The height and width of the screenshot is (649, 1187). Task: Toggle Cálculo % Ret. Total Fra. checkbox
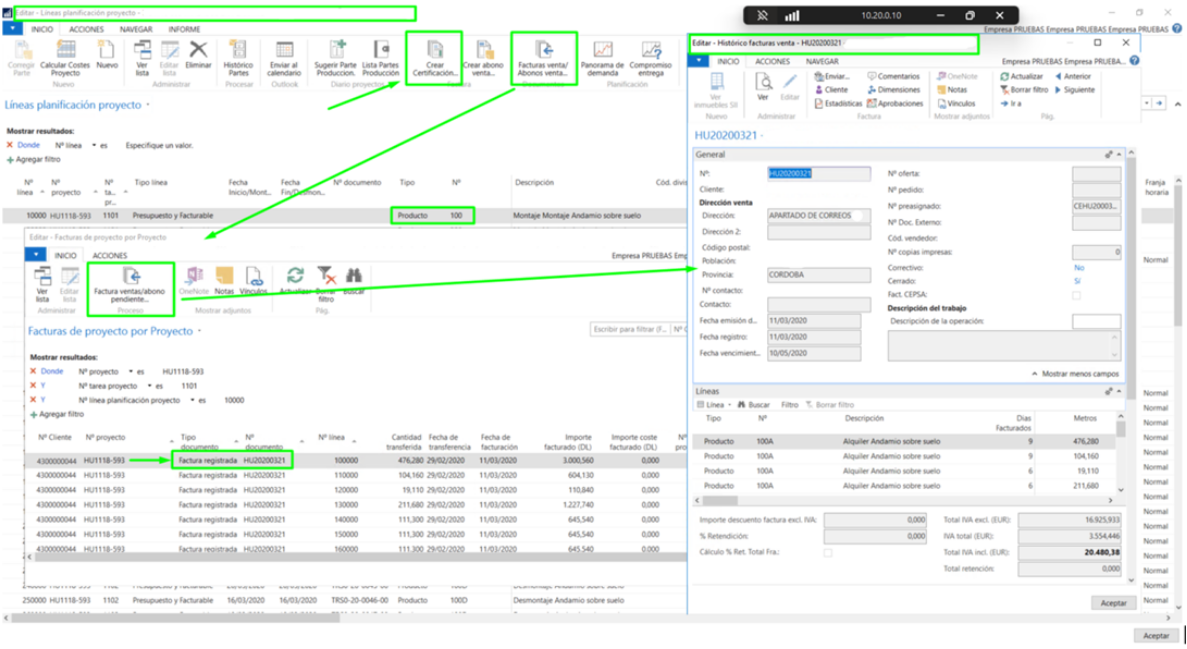[826, 553]
